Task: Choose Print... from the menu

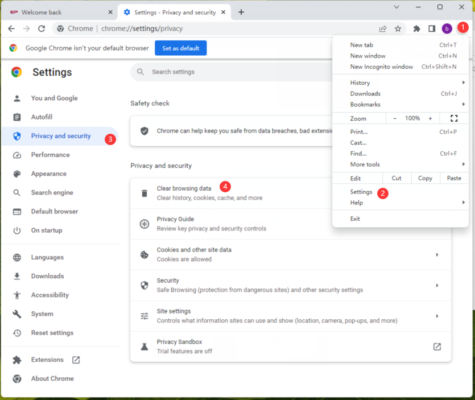Action: (x=400, y=132)
